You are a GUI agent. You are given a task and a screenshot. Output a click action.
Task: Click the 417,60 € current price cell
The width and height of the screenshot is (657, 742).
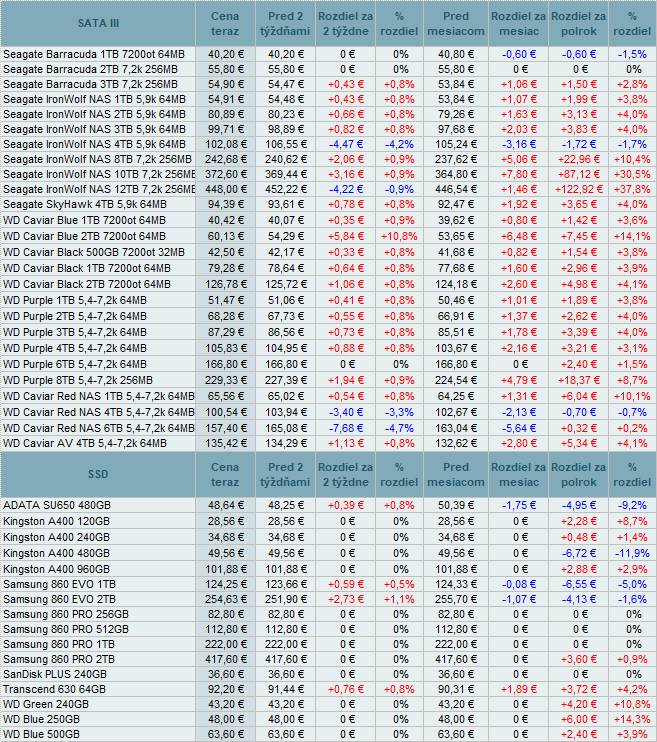[226, 660]
